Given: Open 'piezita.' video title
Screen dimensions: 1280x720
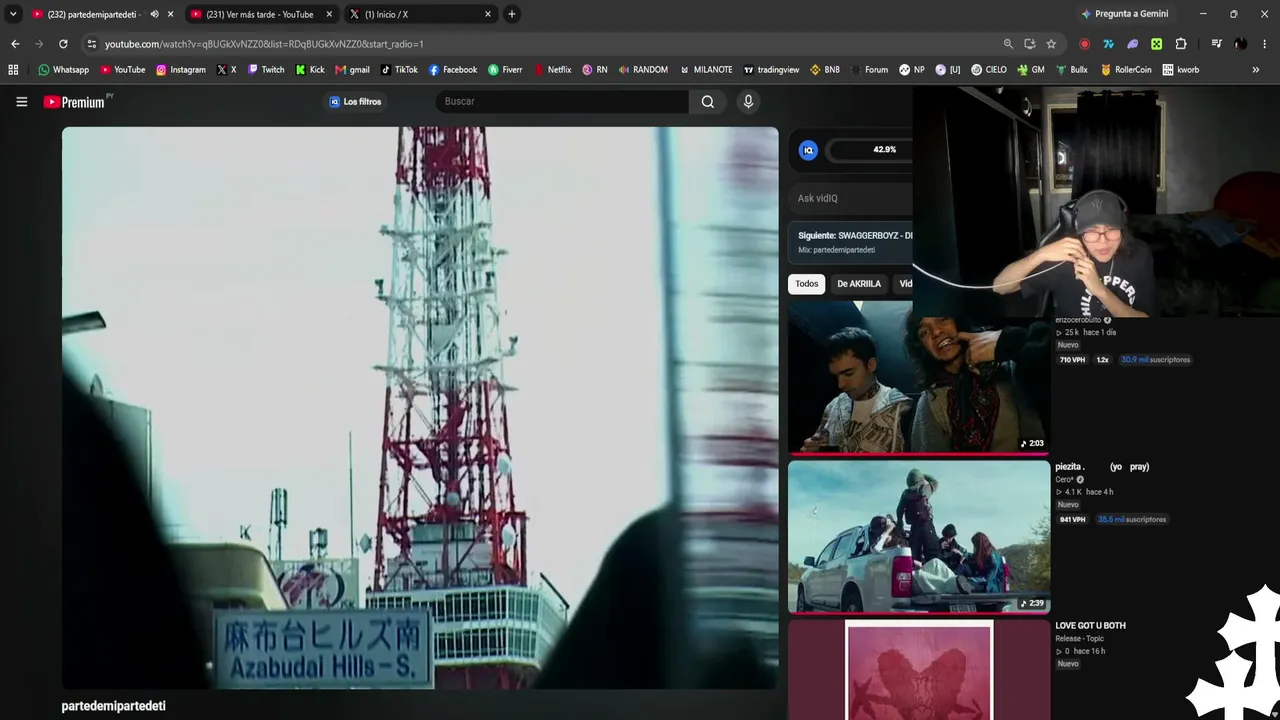Looking at the screenshot, I should point(1102,467).
